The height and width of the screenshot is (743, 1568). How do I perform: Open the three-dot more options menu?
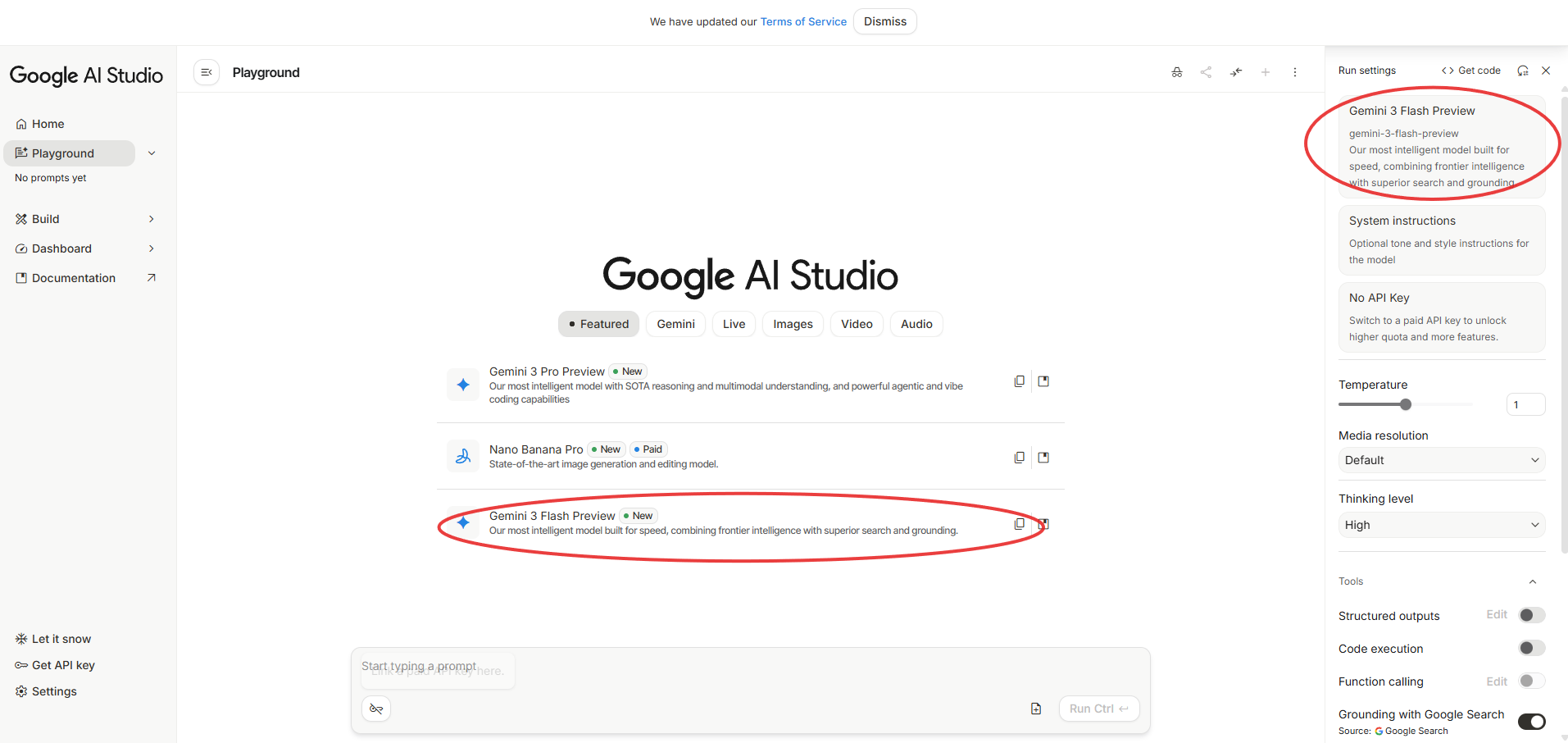(1295, 72)
